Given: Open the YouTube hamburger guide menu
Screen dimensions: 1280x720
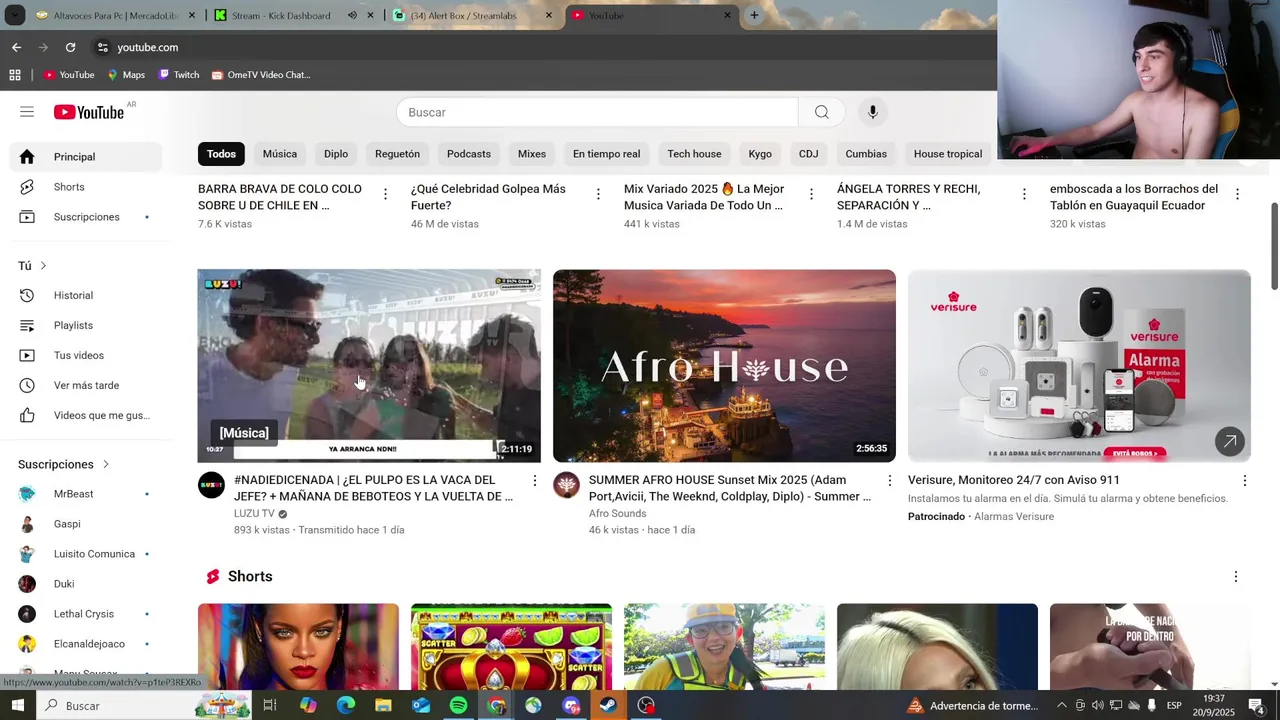Looking at the screenshot, I should (27, 112).
